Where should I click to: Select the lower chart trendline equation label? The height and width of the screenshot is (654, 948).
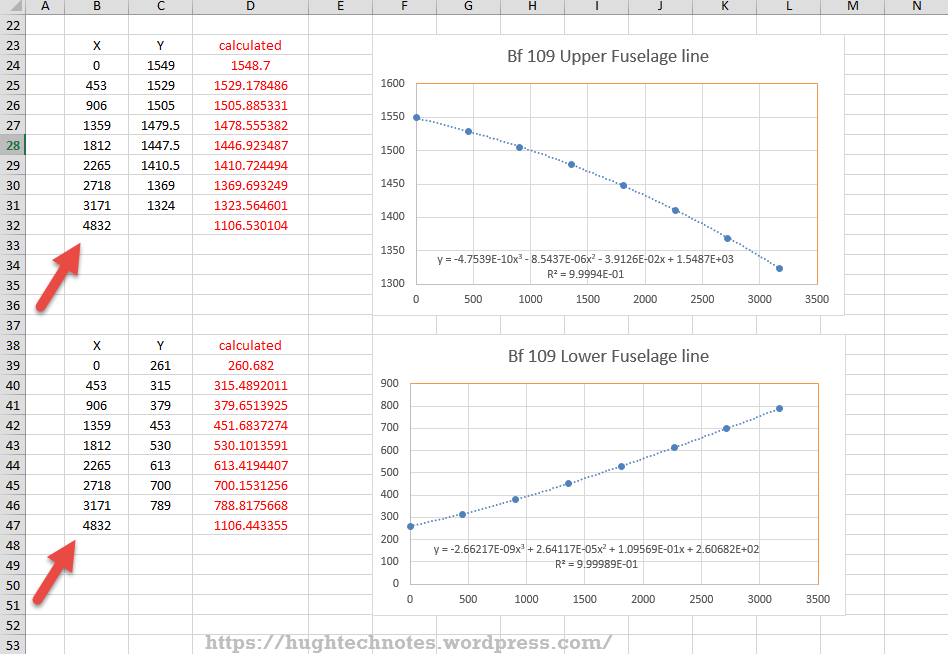(x=596, y=556)
